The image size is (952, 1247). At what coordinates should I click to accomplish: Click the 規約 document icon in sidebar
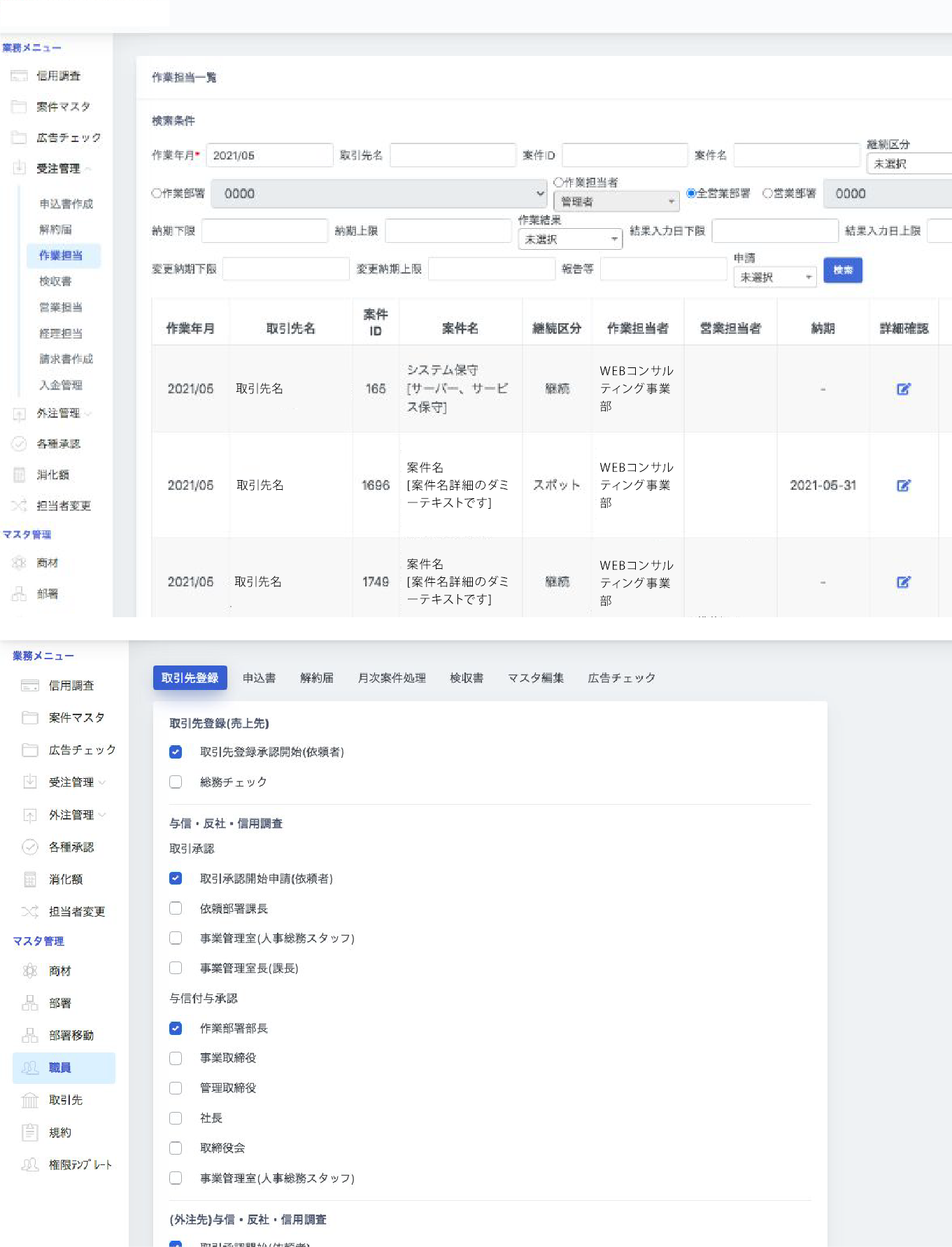30,1132
